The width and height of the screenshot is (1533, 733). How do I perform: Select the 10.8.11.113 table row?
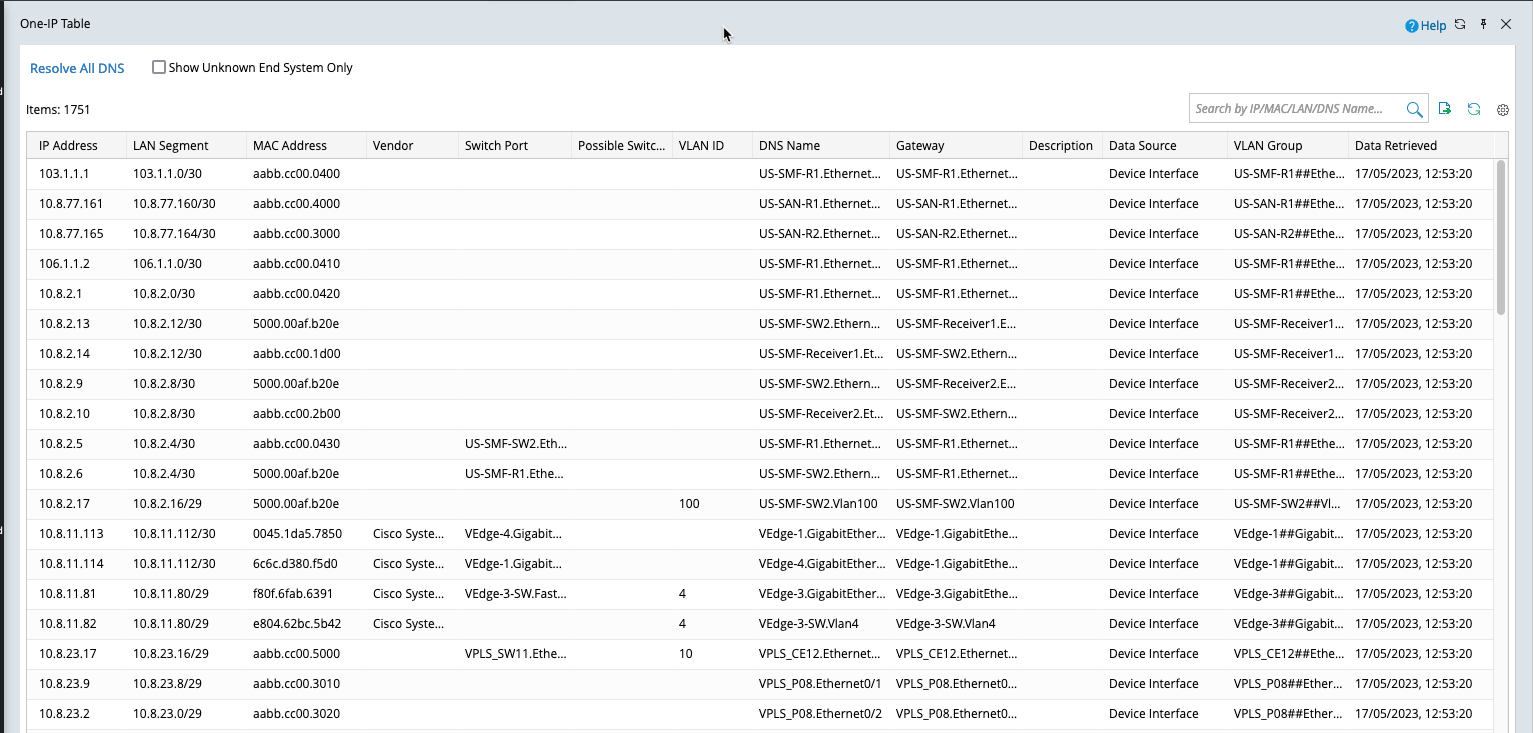click(400, 533)
